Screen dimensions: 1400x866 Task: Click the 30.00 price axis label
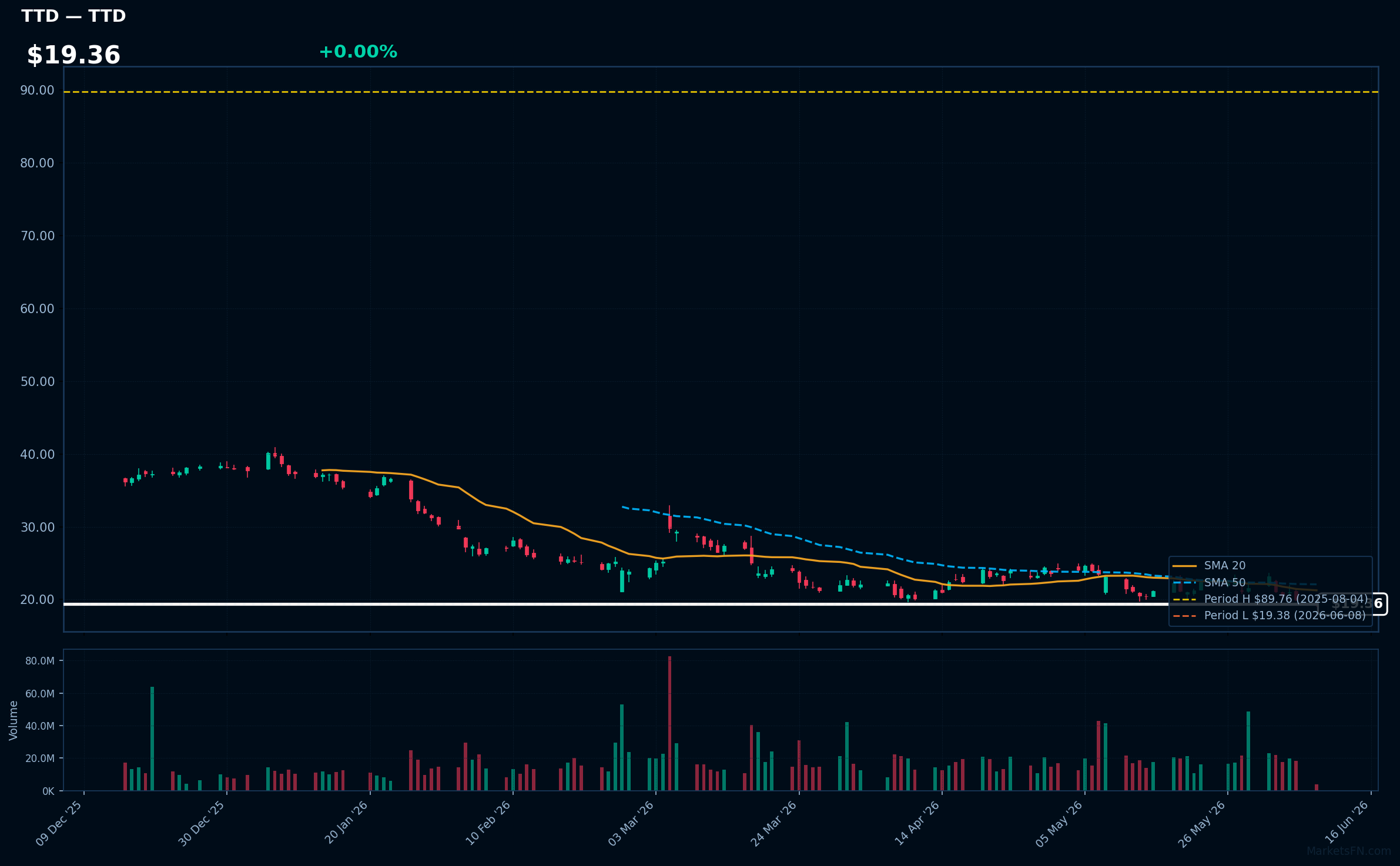[37, 528]
